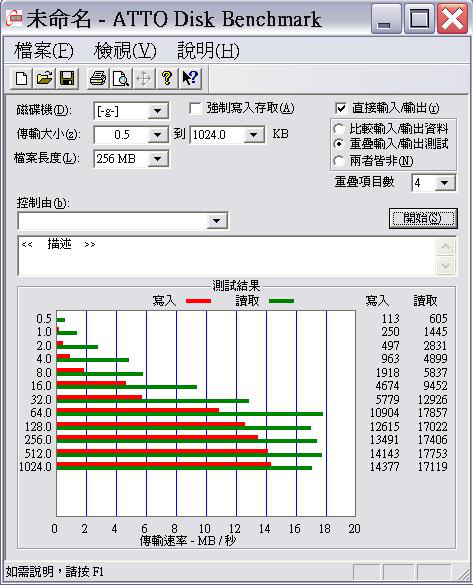473x585 pixels.
Task: Start the benchmark with 開始 button
Action: [423, 218]
